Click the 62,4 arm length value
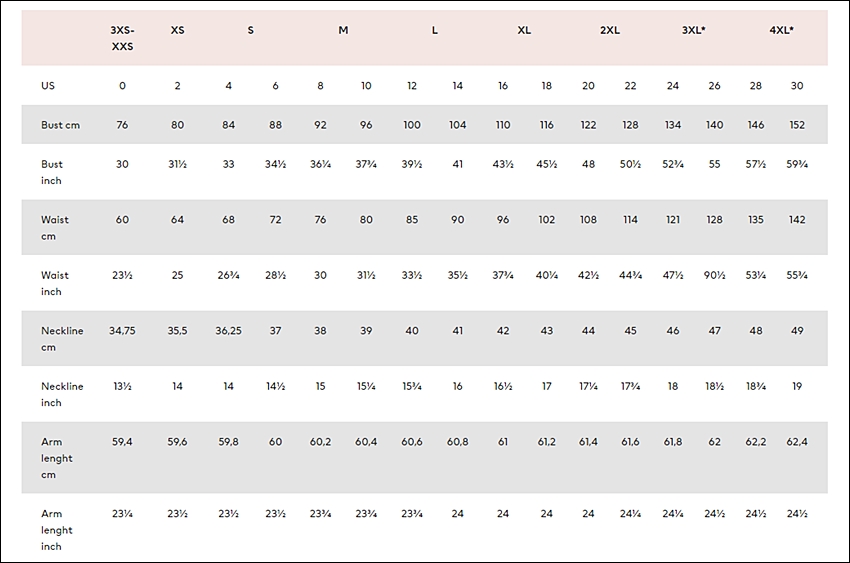Viewport: 850px width, 563px height. (x=797, y=442)
